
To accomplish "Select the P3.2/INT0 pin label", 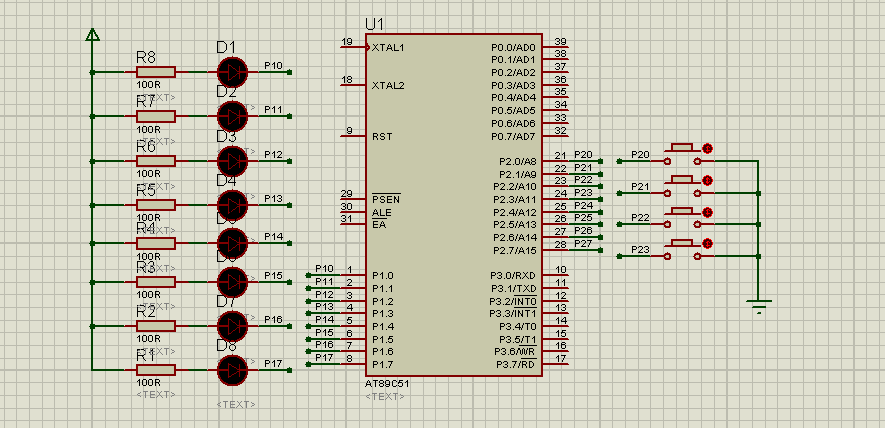I will (513, 301).
